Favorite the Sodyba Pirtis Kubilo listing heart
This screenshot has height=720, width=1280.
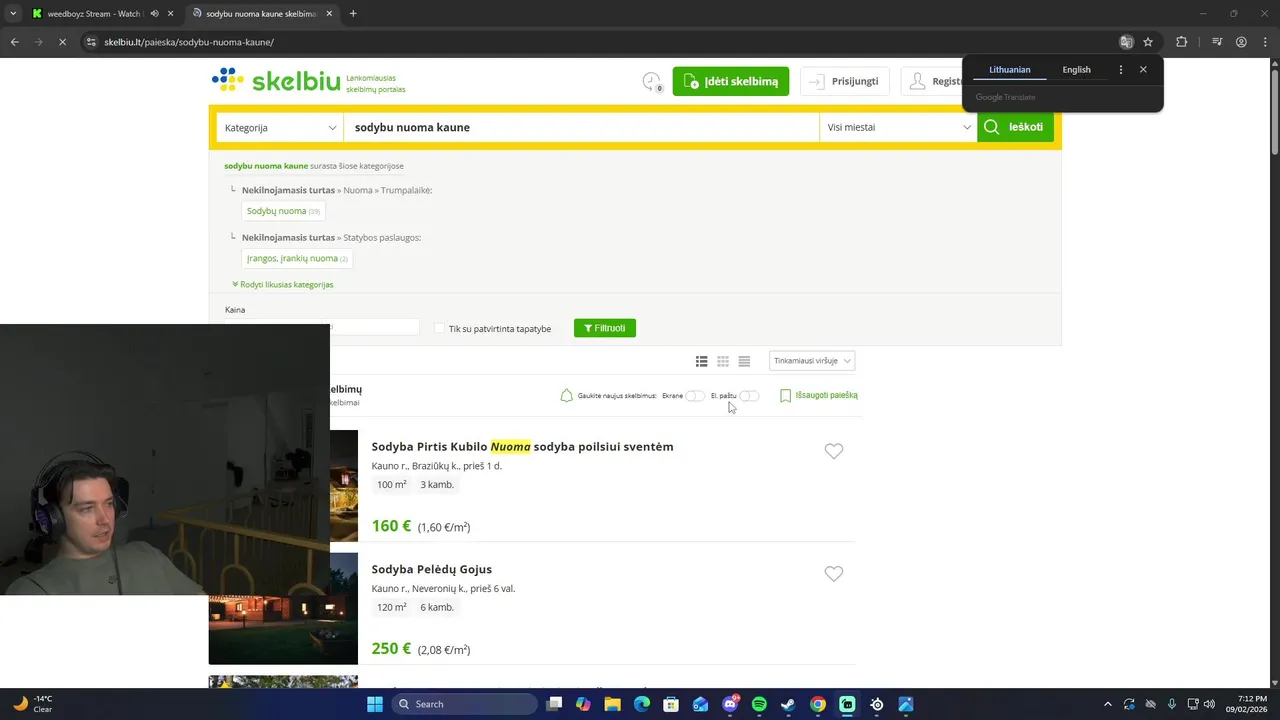pyautogui.click(x=834, y=451)
